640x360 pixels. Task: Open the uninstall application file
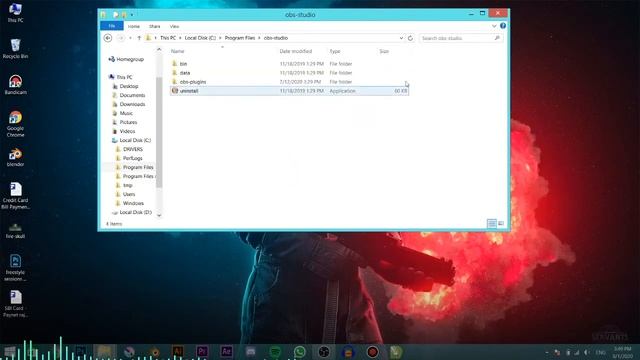(x=289, y=91)
